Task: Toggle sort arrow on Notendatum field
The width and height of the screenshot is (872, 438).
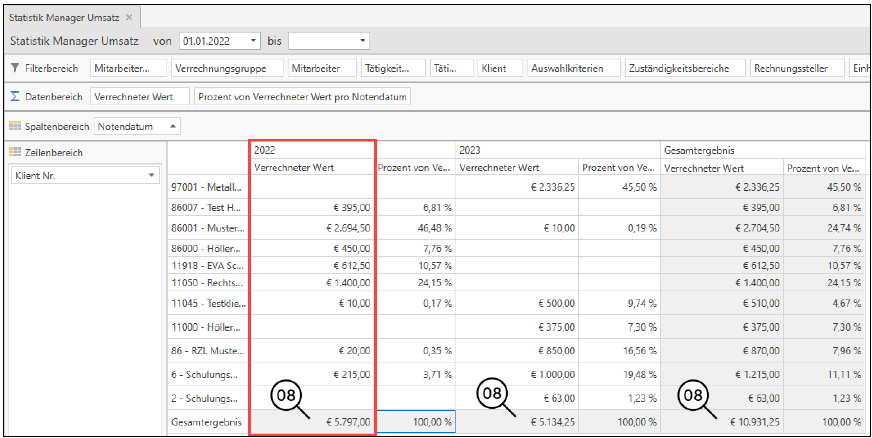Action: 173,126
